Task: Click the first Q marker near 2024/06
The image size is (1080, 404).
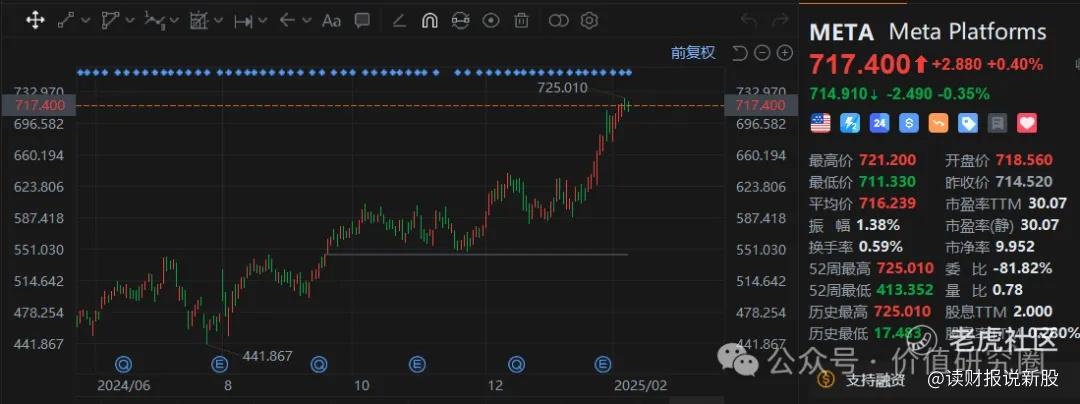Action: [x=123, y=363]
